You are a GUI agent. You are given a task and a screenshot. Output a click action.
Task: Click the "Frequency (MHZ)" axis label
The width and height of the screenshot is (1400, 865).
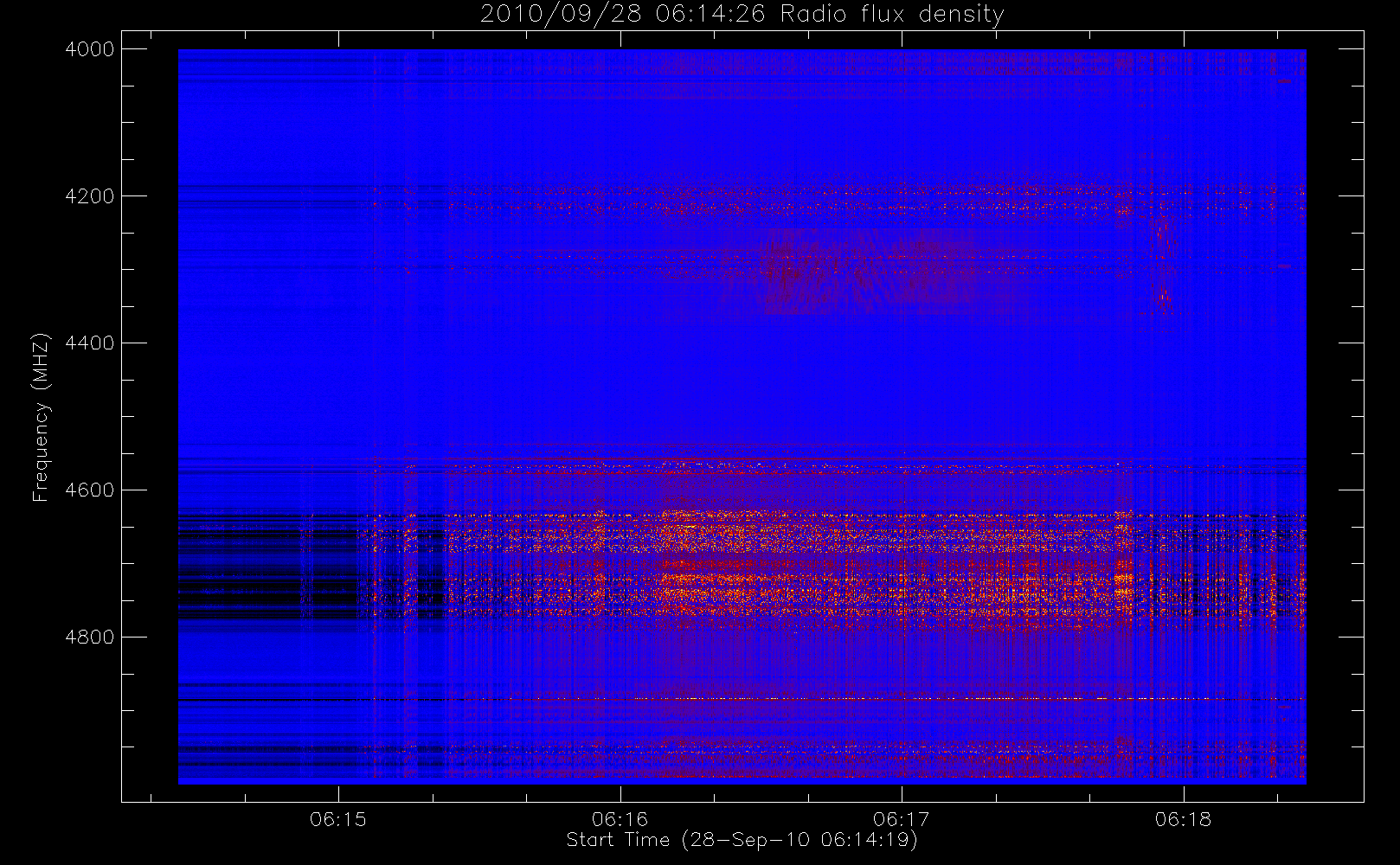tap(41, 417)
